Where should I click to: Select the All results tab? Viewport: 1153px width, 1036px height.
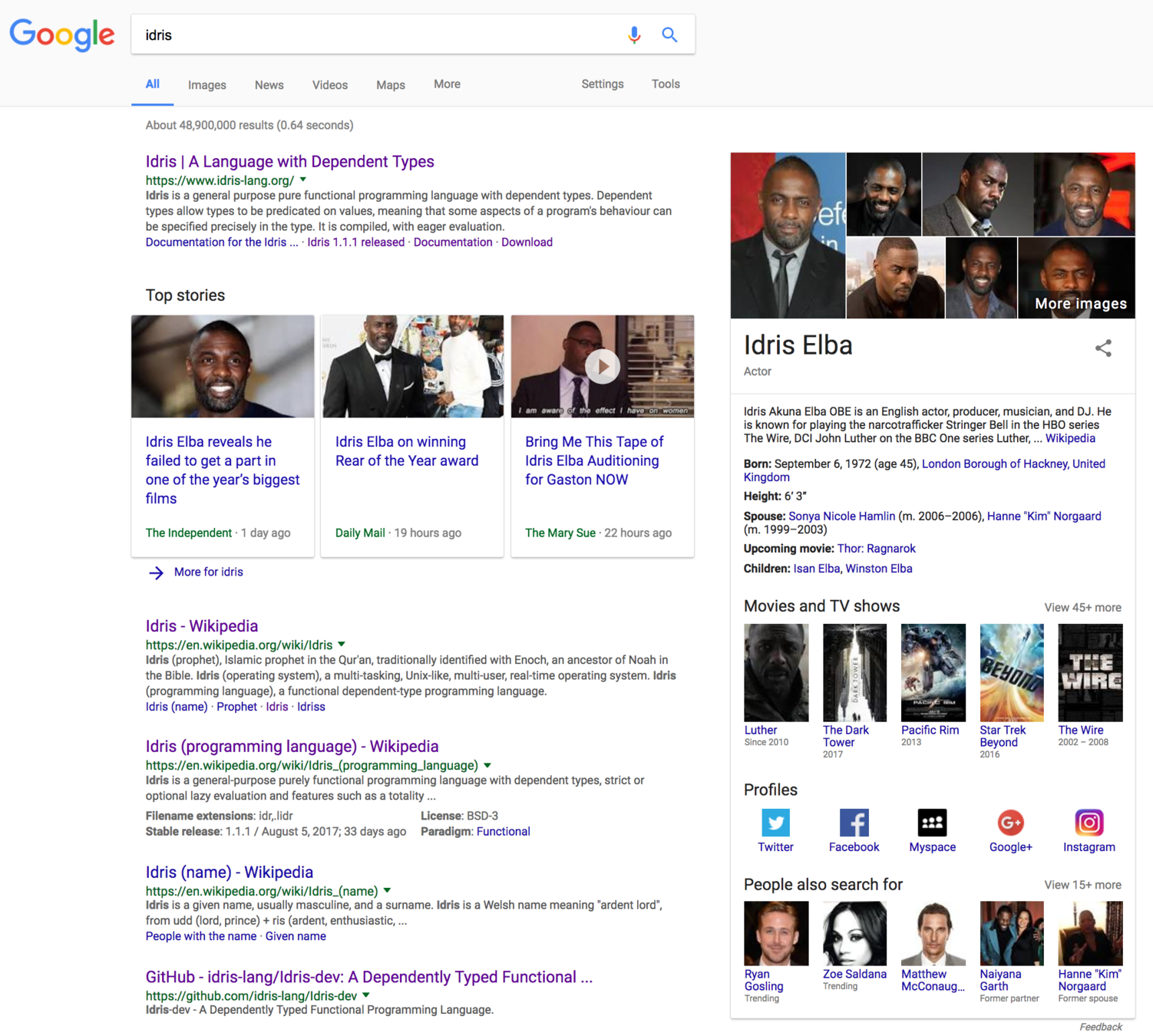pyautogui.click(x=153, y=84)
